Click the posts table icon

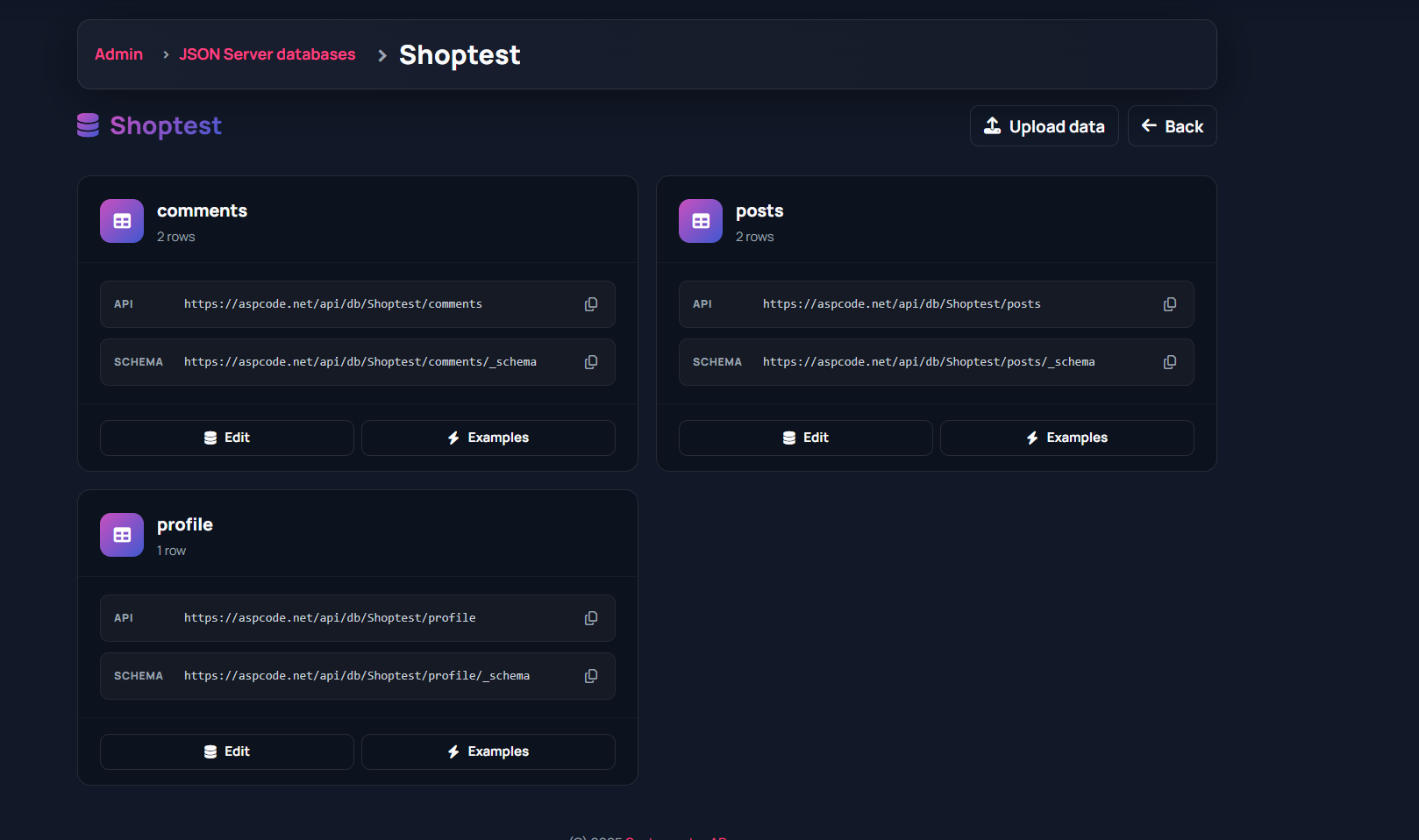(x=701, y=221)
